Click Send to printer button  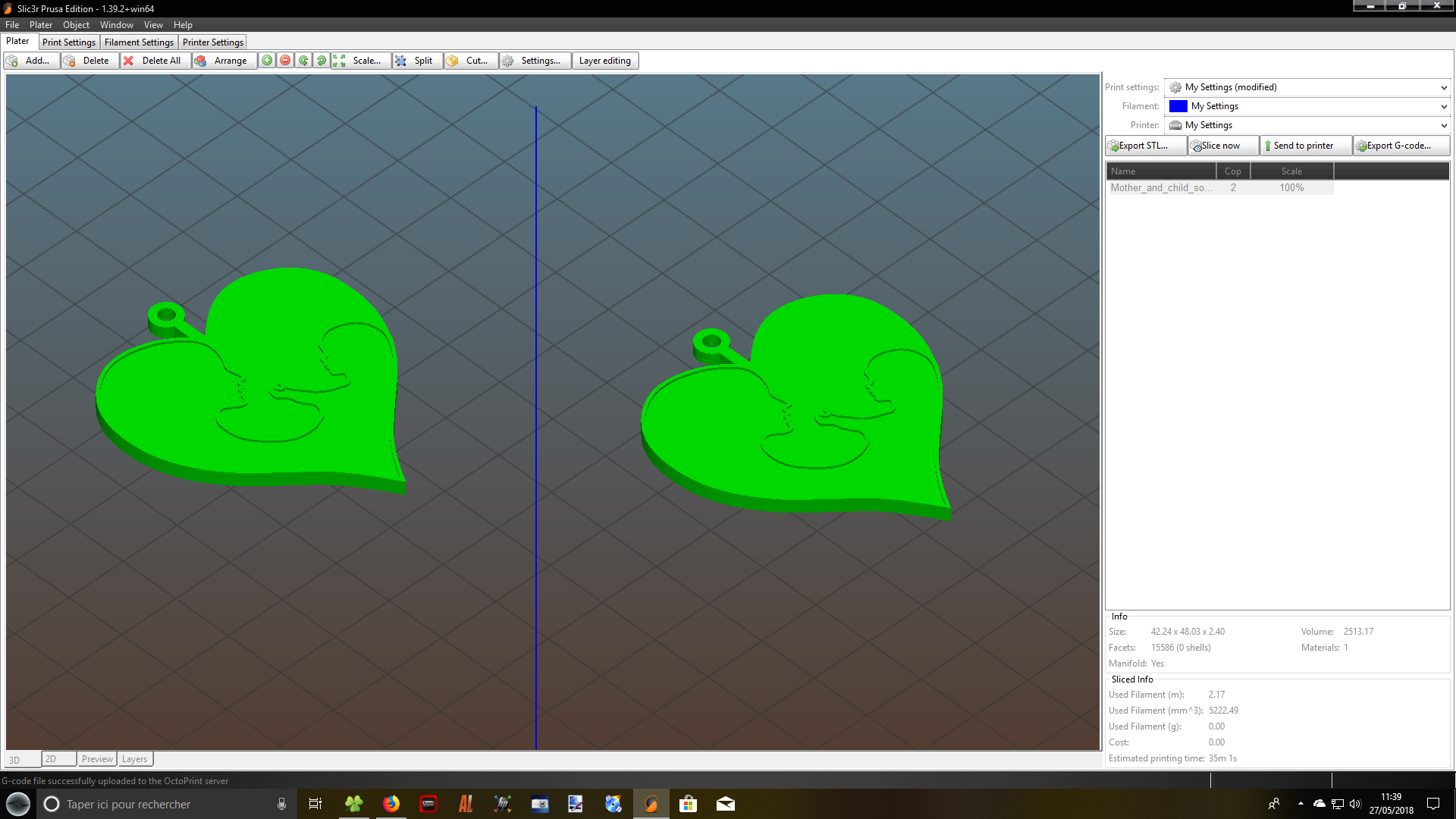(1306, 146)
